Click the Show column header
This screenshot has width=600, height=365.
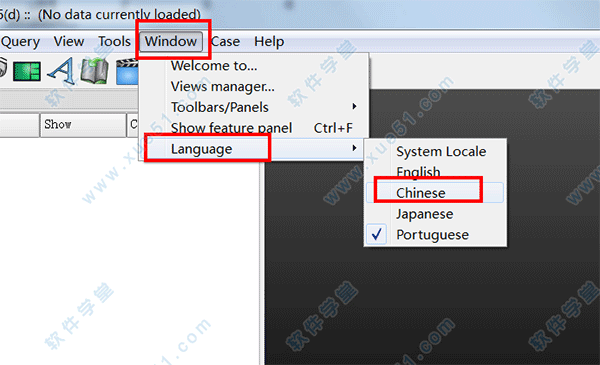pyautogui.click(x=83, y=124)
